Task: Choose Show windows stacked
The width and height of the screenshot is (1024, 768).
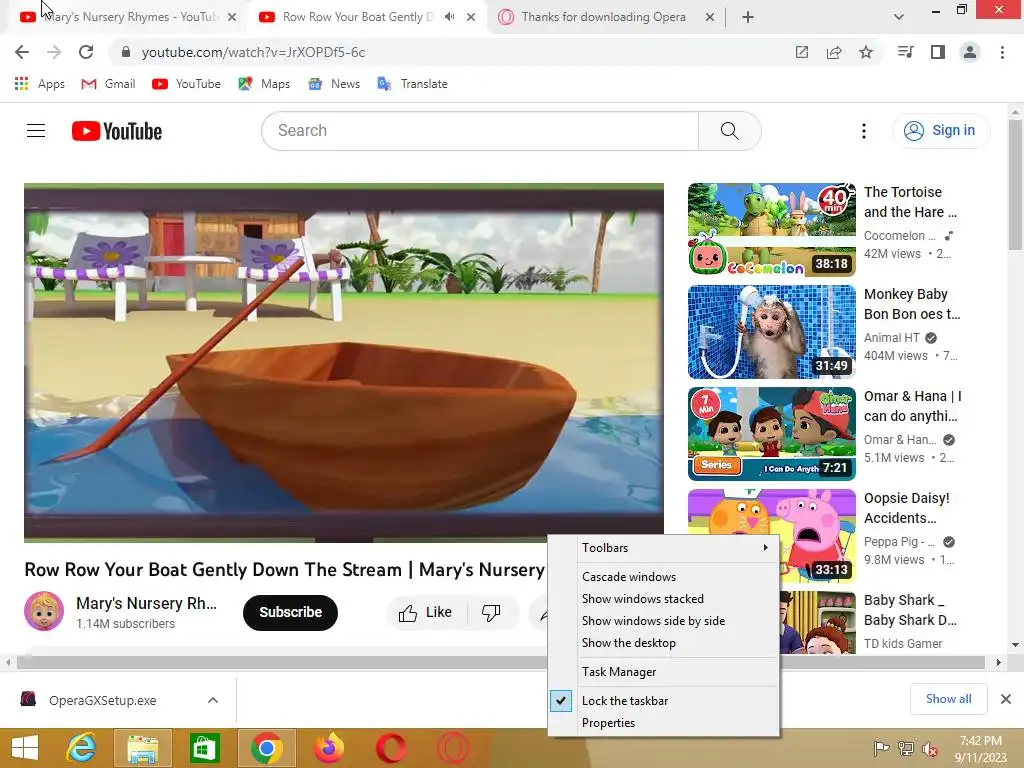Action: [x=664, y=599]
